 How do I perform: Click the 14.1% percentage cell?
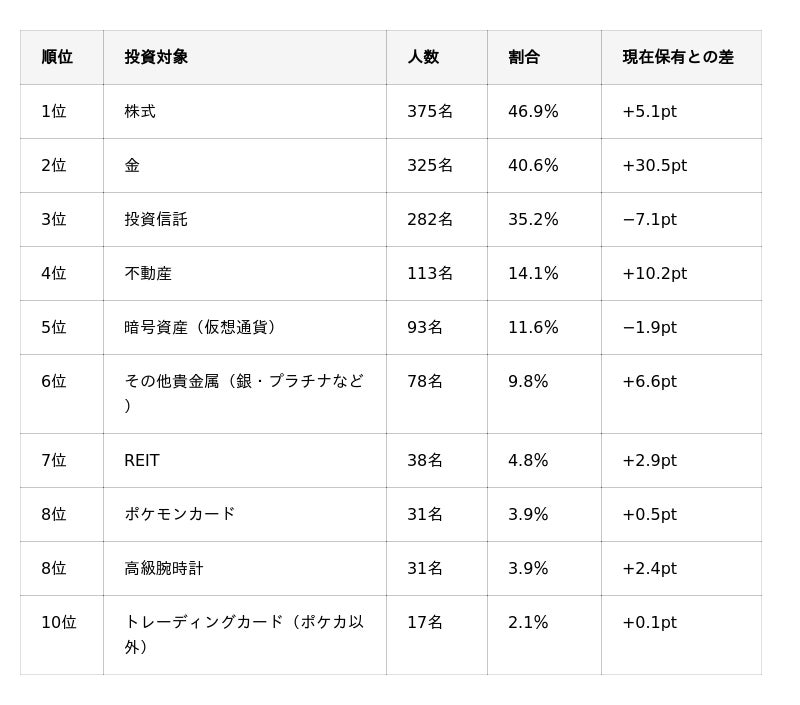click(533, 273)
